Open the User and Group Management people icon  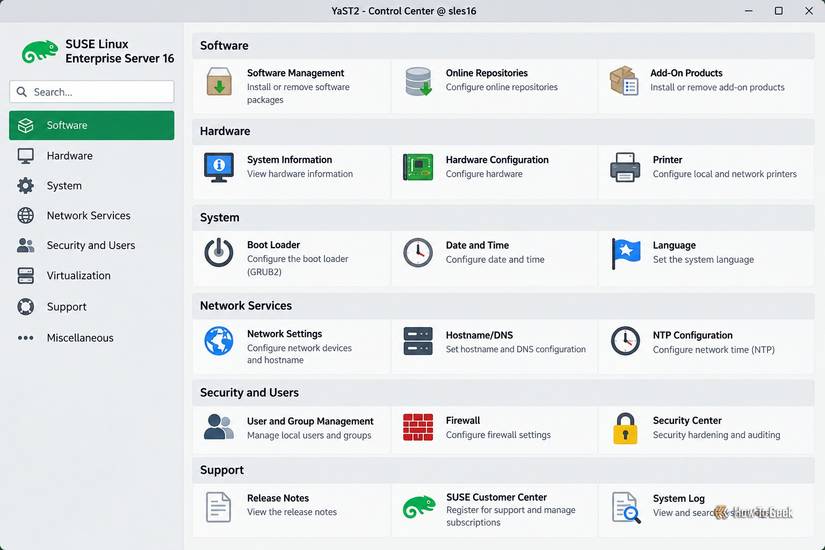click(x=219, y=427)
